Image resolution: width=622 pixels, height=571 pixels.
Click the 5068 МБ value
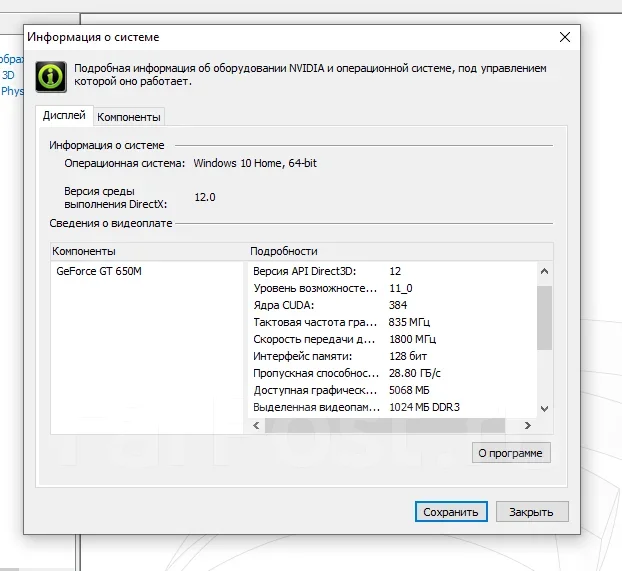coord(409,390)
